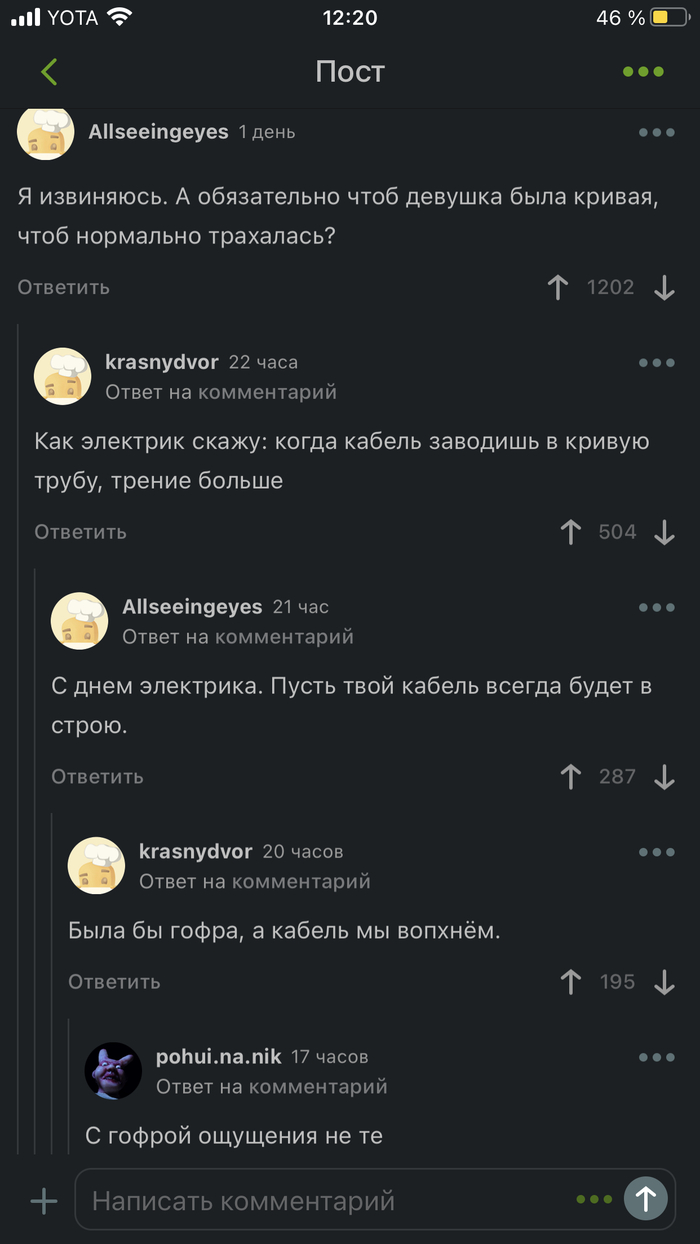Image resolution: width=700 pixels, height=1244 pixels.
Task: Upvote the comment with 195 rating
Action: point(571,982)
